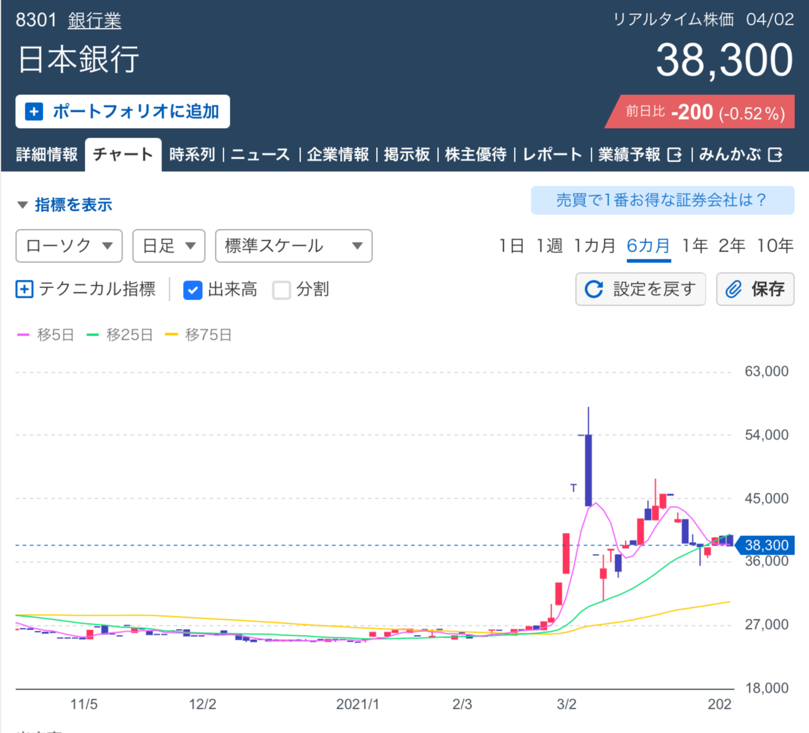The width and height of the screenshot is (809, 733).
Task: Click the 銀行業 sector link
Action: click(95, 21)
